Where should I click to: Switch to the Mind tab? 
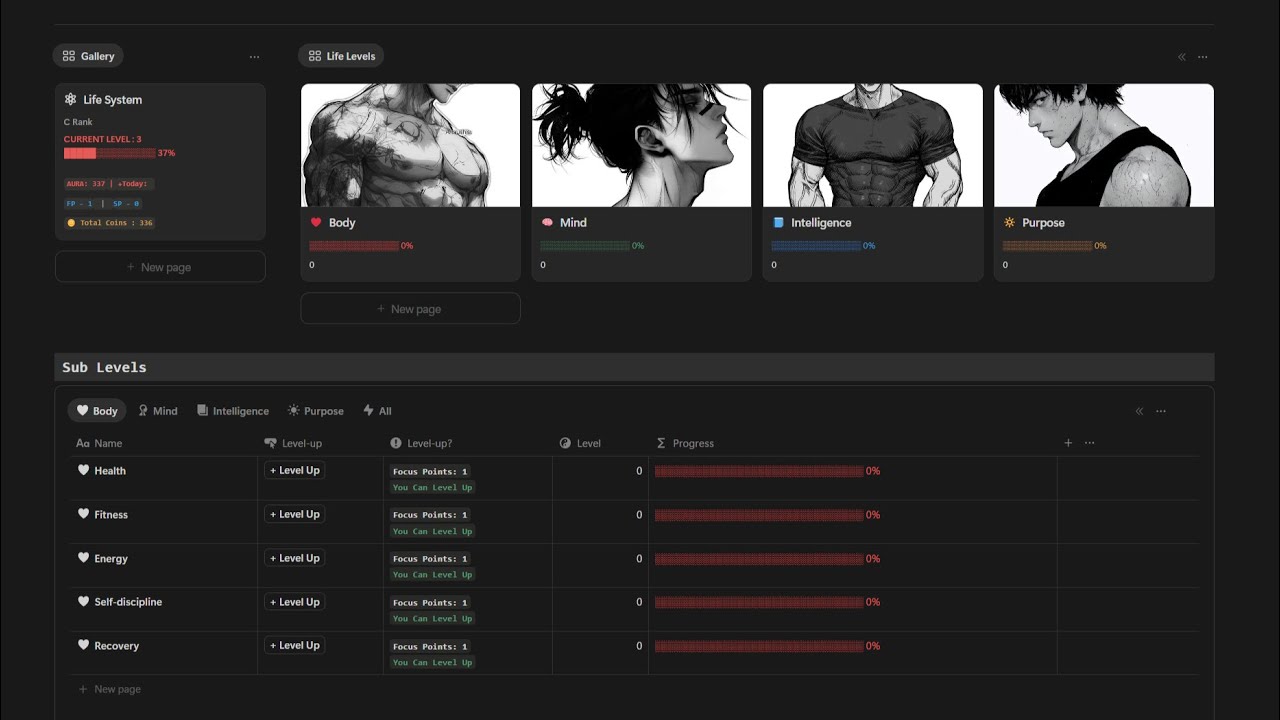click(x=158, y=411)
